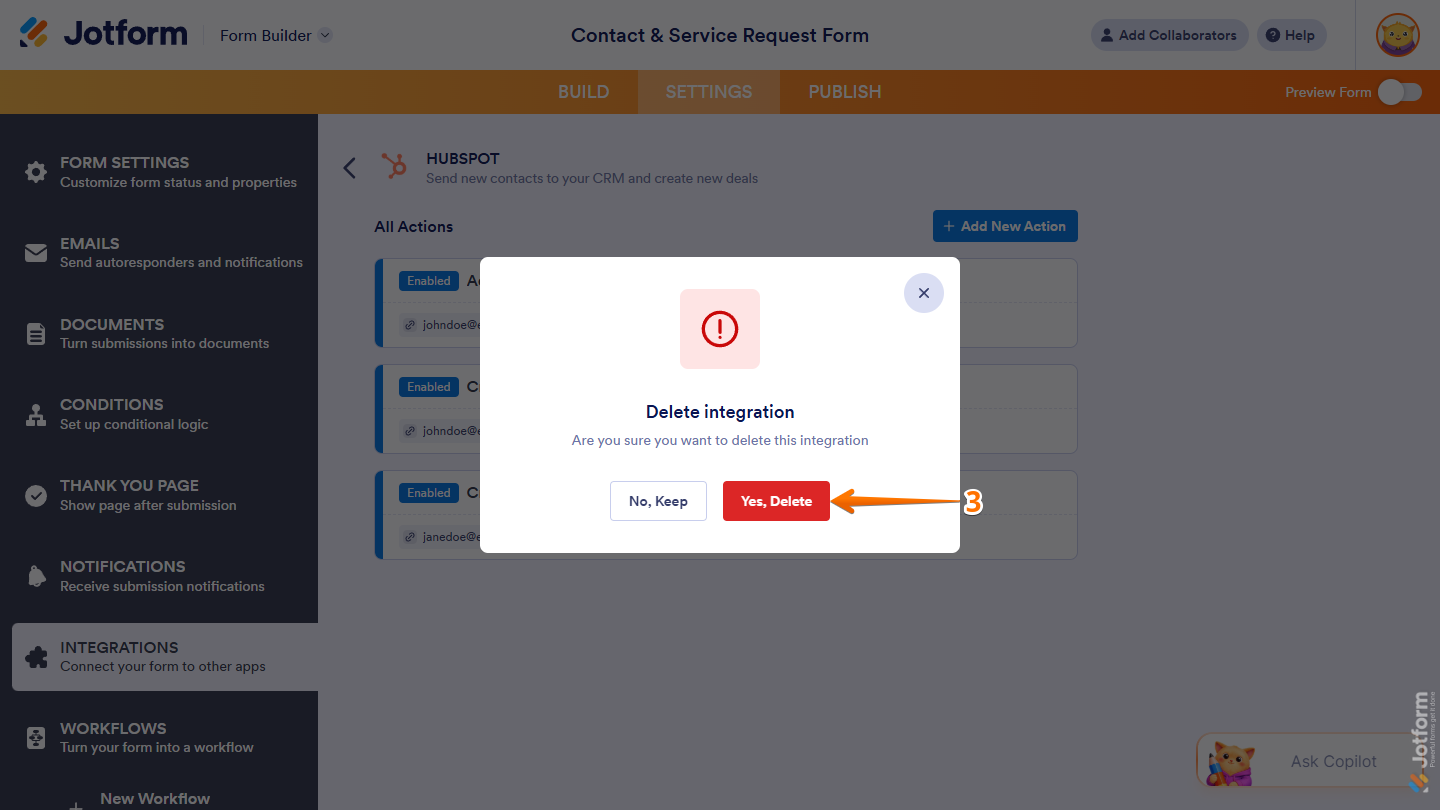Toggle the Preview Form switch

point(1399,92)
